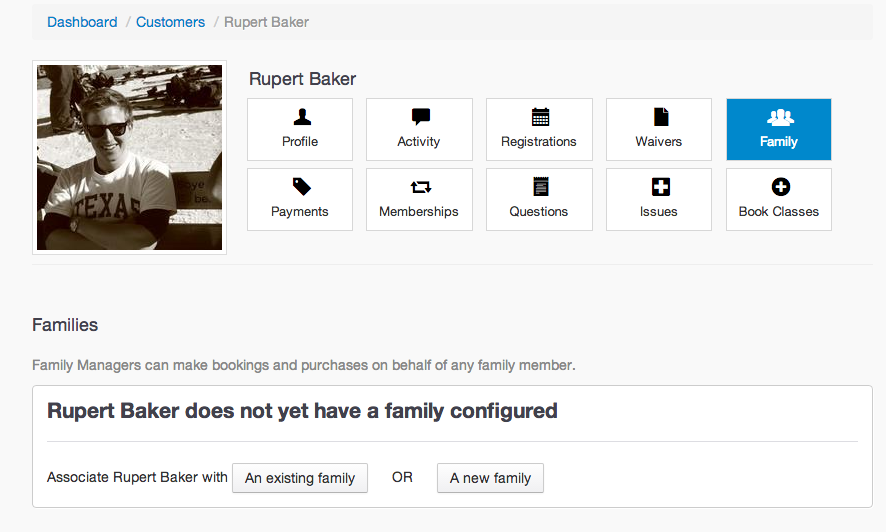Open the Waivers tab label
The image size is (886, 532).
659,142
